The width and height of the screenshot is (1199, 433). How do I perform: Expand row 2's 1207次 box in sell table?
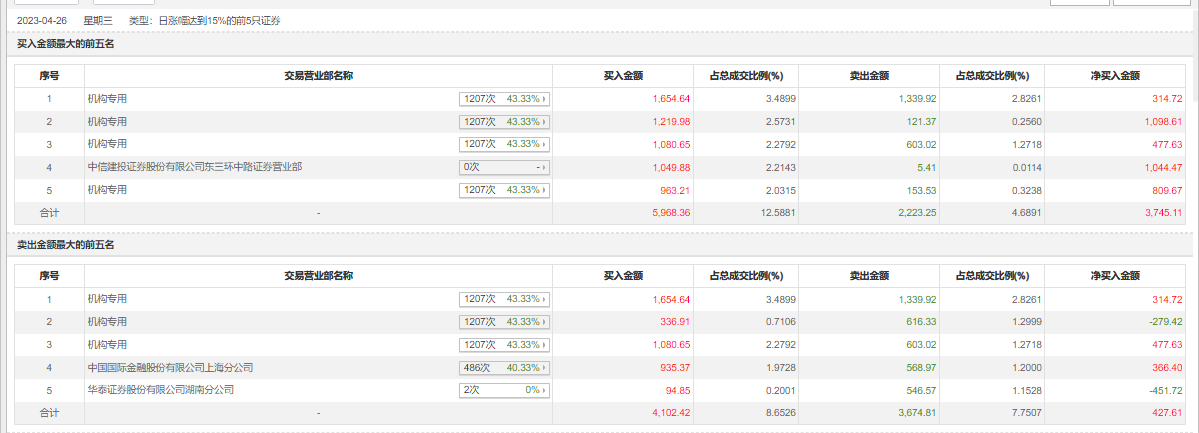click(x=505, y=322)
